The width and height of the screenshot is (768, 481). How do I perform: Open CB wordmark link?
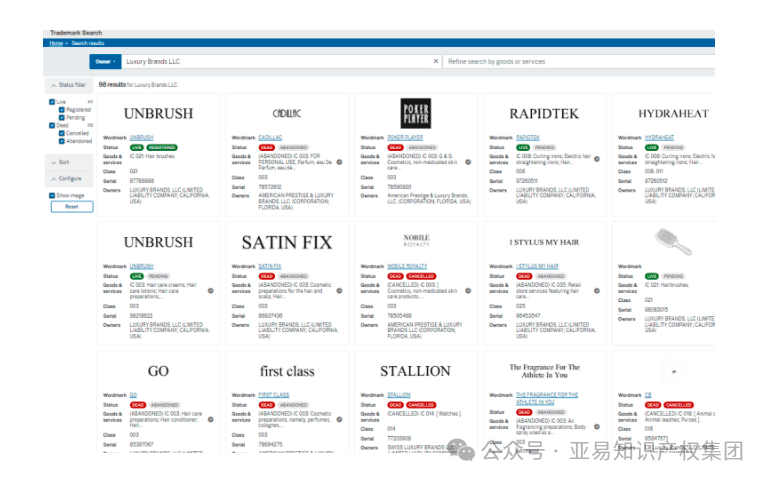coord(648,395)
